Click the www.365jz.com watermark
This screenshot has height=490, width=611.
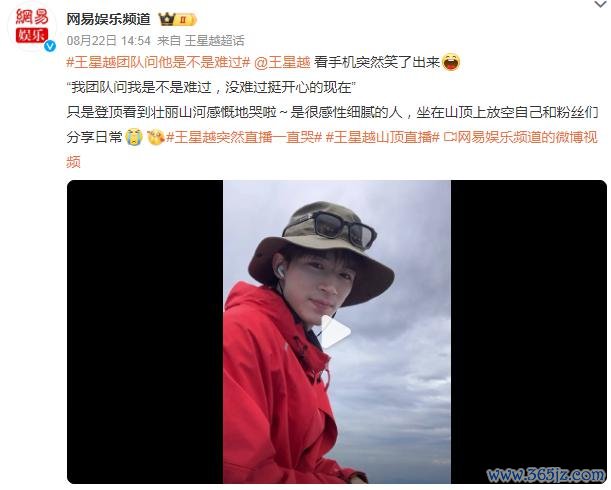coord(546,474)
